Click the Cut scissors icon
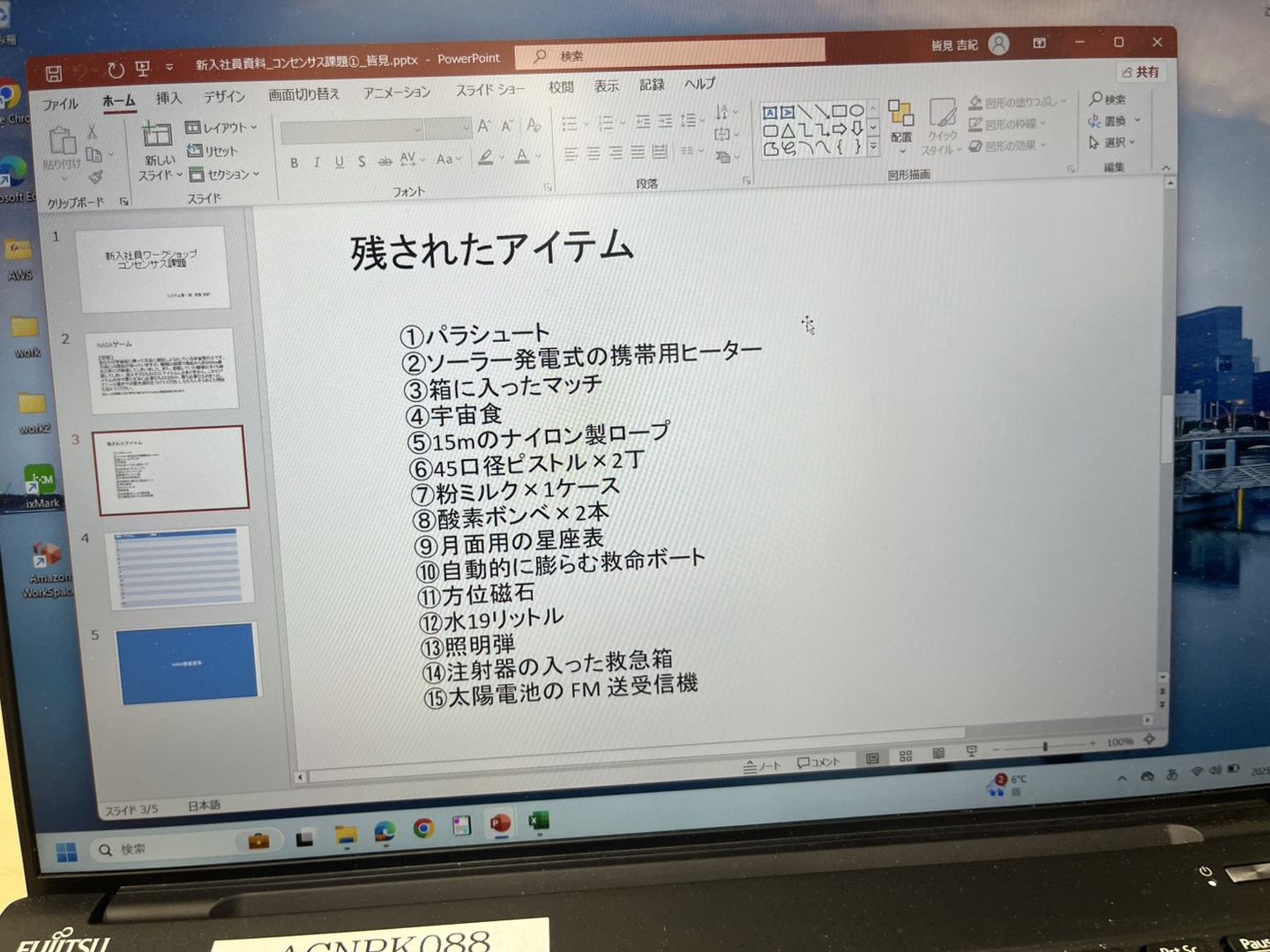1270x952 pixels. pyautogui.click(x=92, y=132)
